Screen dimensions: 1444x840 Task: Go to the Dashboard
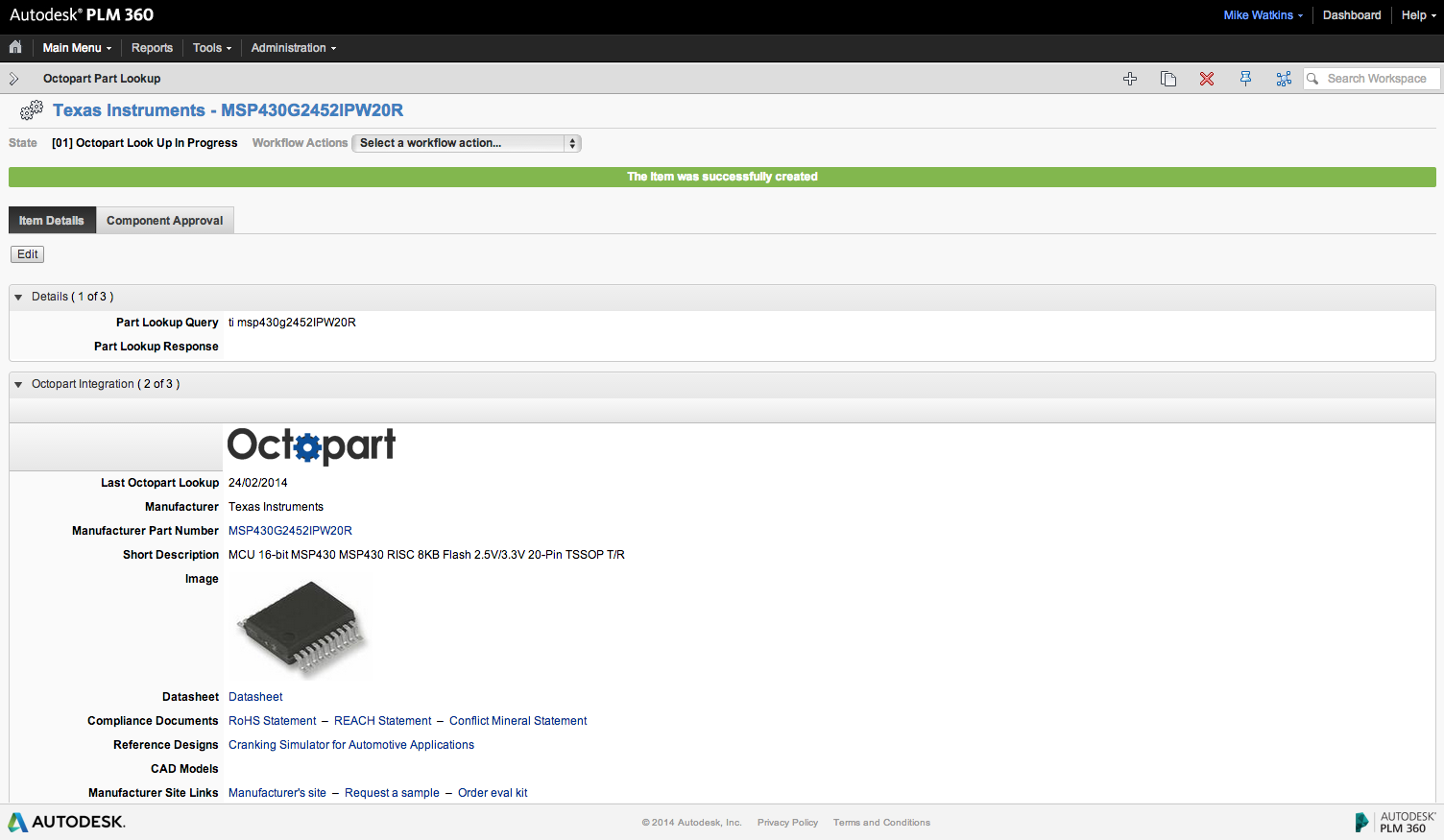coord(1352,15)
